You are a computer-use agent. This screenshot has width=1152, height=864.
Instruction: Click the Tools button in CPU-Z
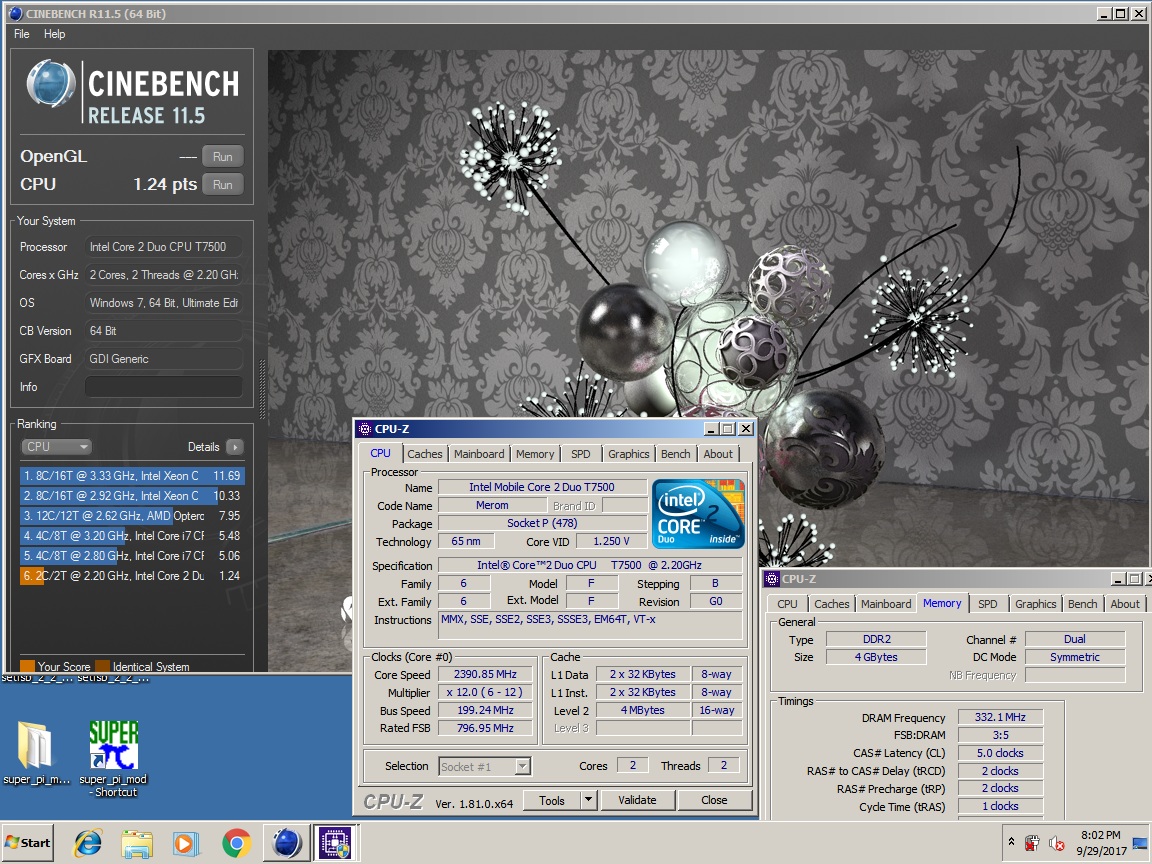(552, 801)
